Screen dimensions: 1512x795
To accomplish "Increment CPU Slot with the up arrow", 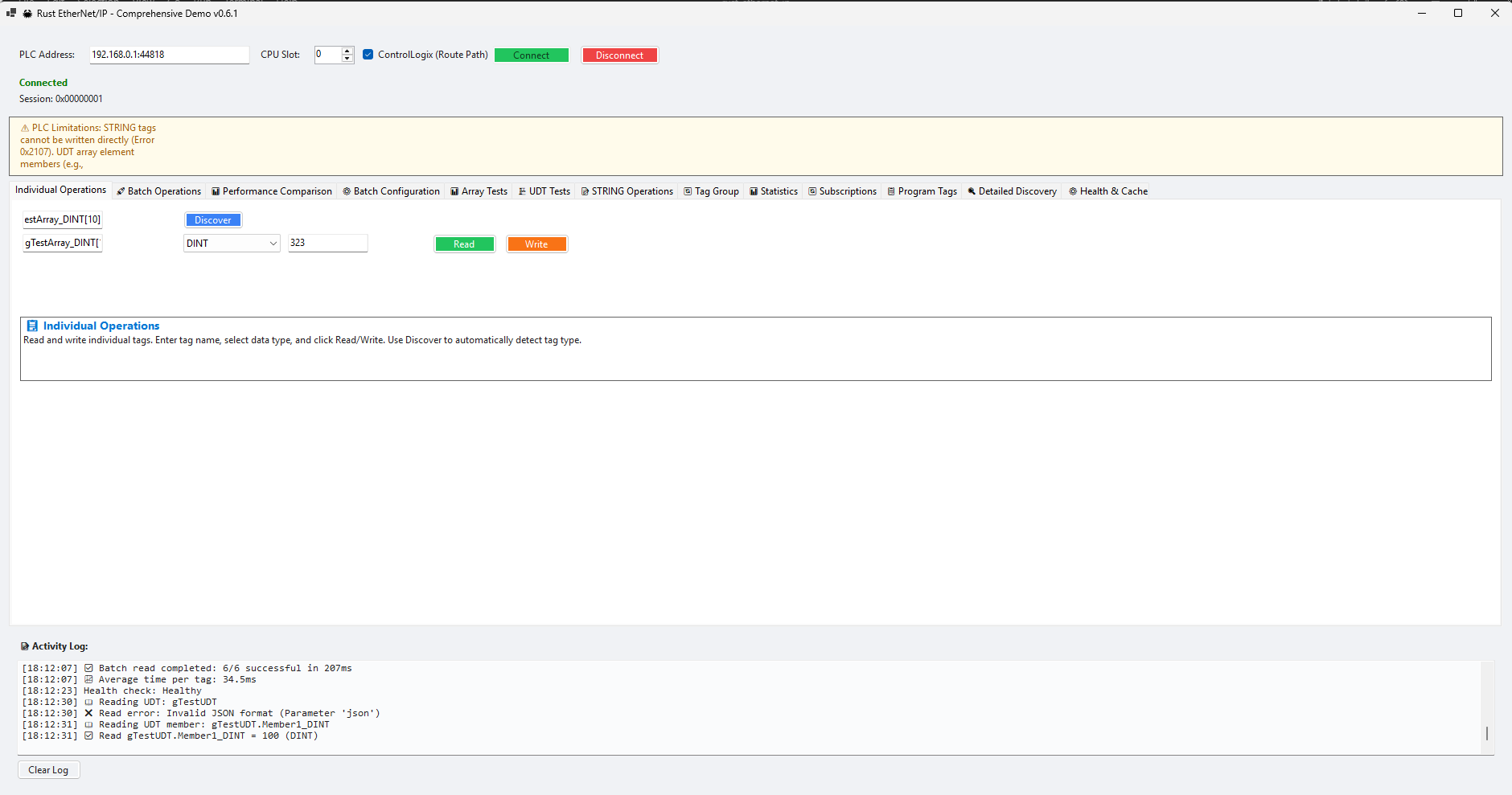I will pos(347,51).
